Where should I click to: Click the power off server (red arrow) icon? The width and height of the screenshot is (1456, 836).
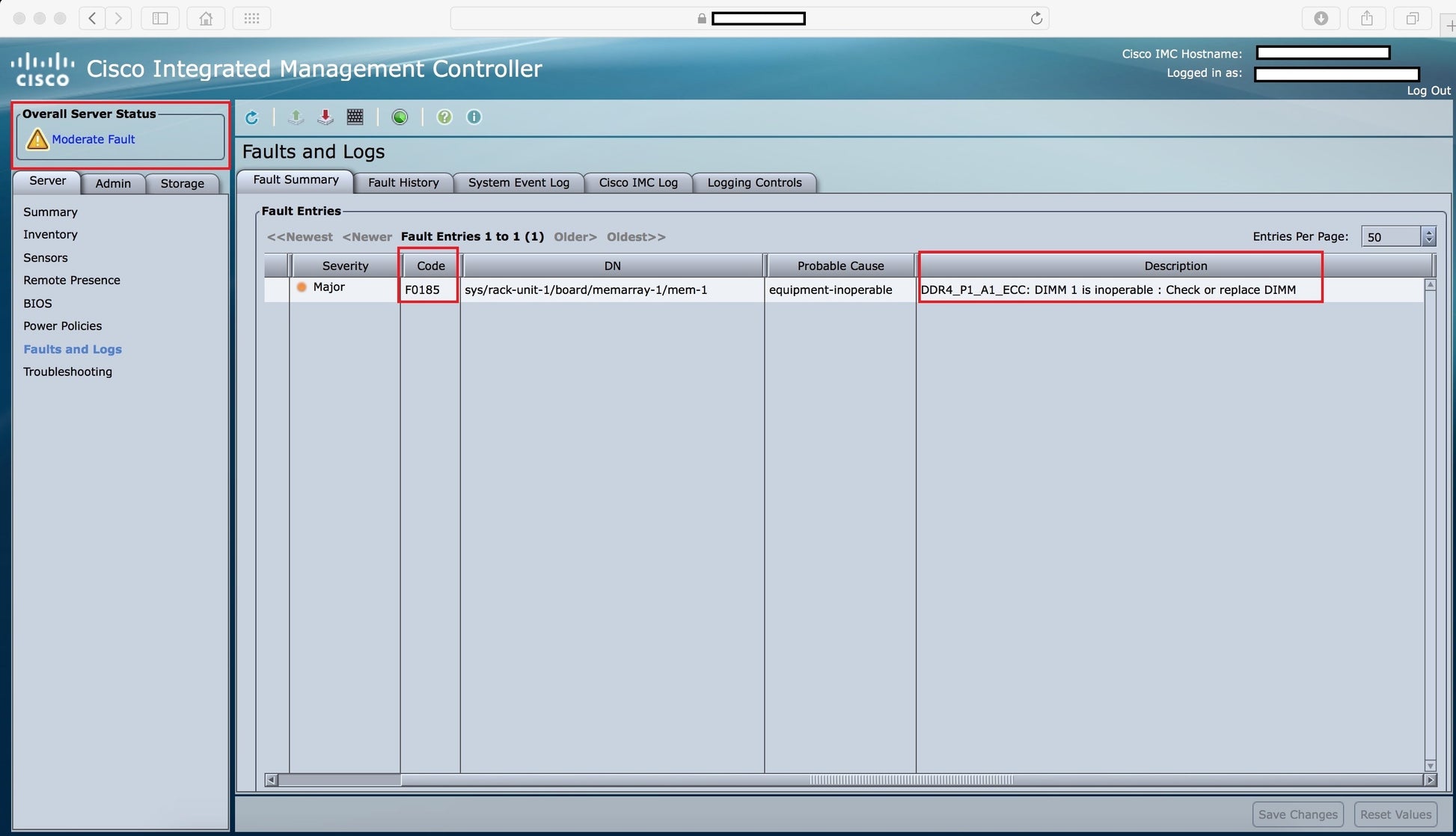tap(325, 117)
